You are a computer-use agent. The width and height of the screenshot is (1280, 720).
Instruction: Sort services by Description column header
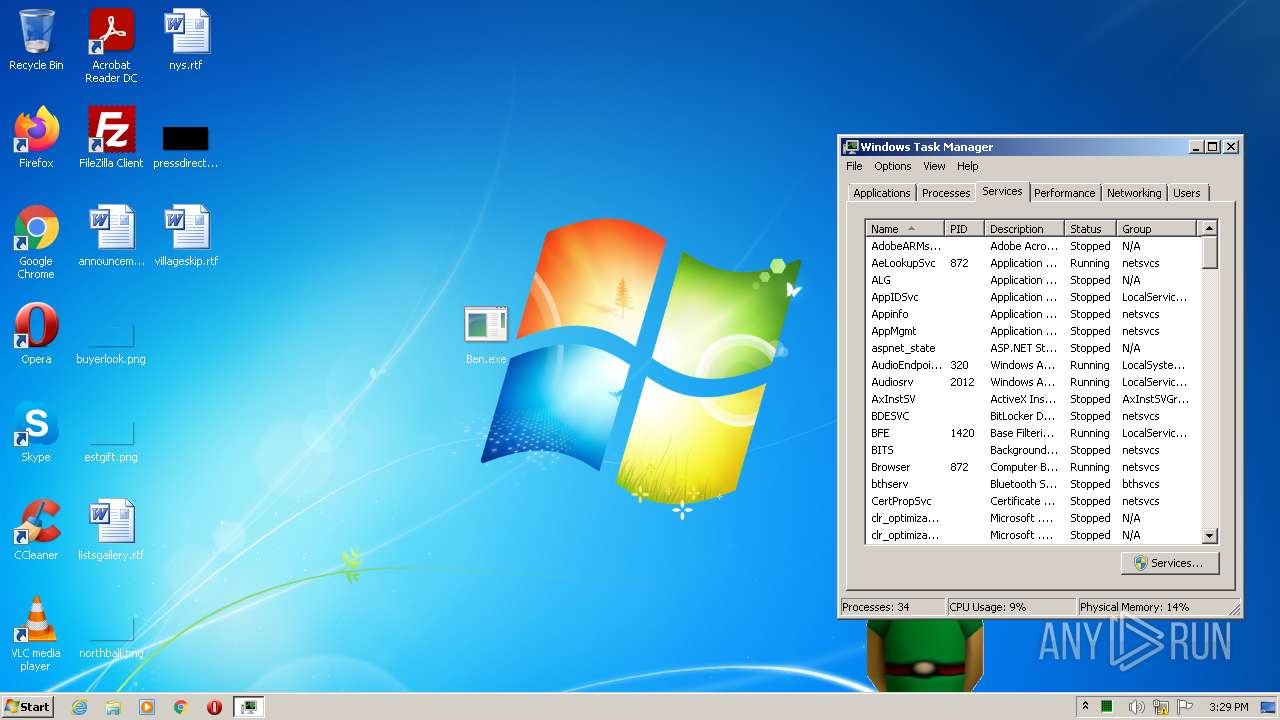coord(1024,229)
